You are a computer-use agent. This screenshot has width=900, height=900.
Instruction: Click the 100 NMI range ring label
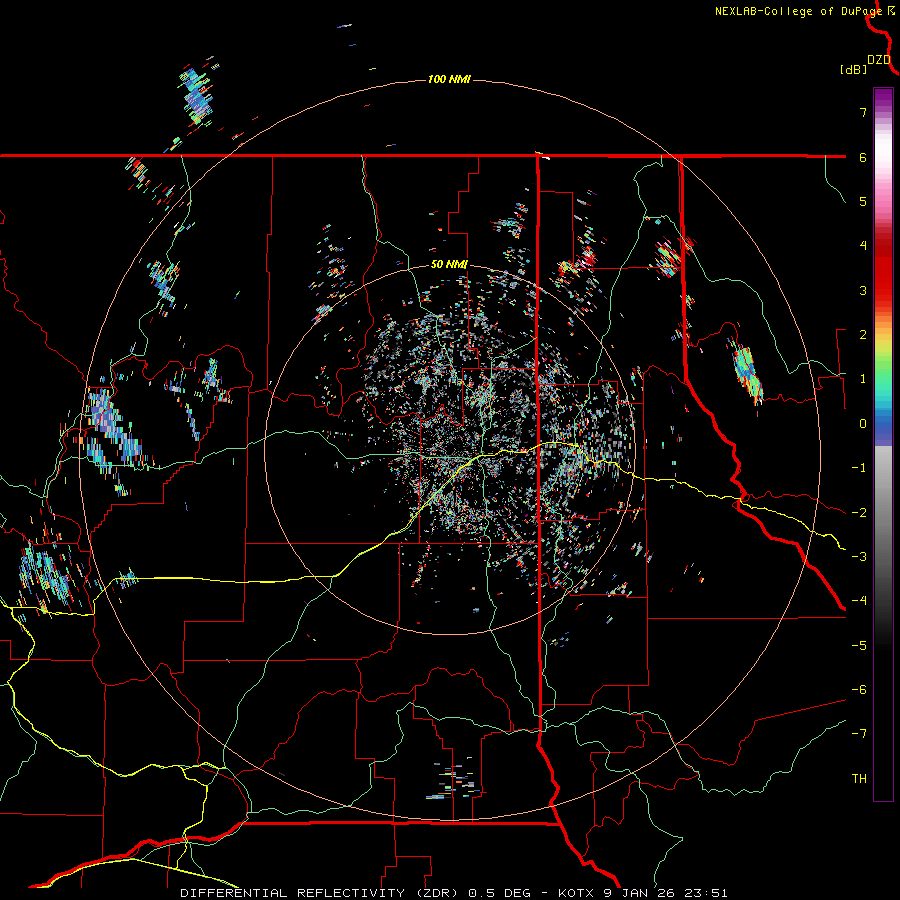coord(449,79)
